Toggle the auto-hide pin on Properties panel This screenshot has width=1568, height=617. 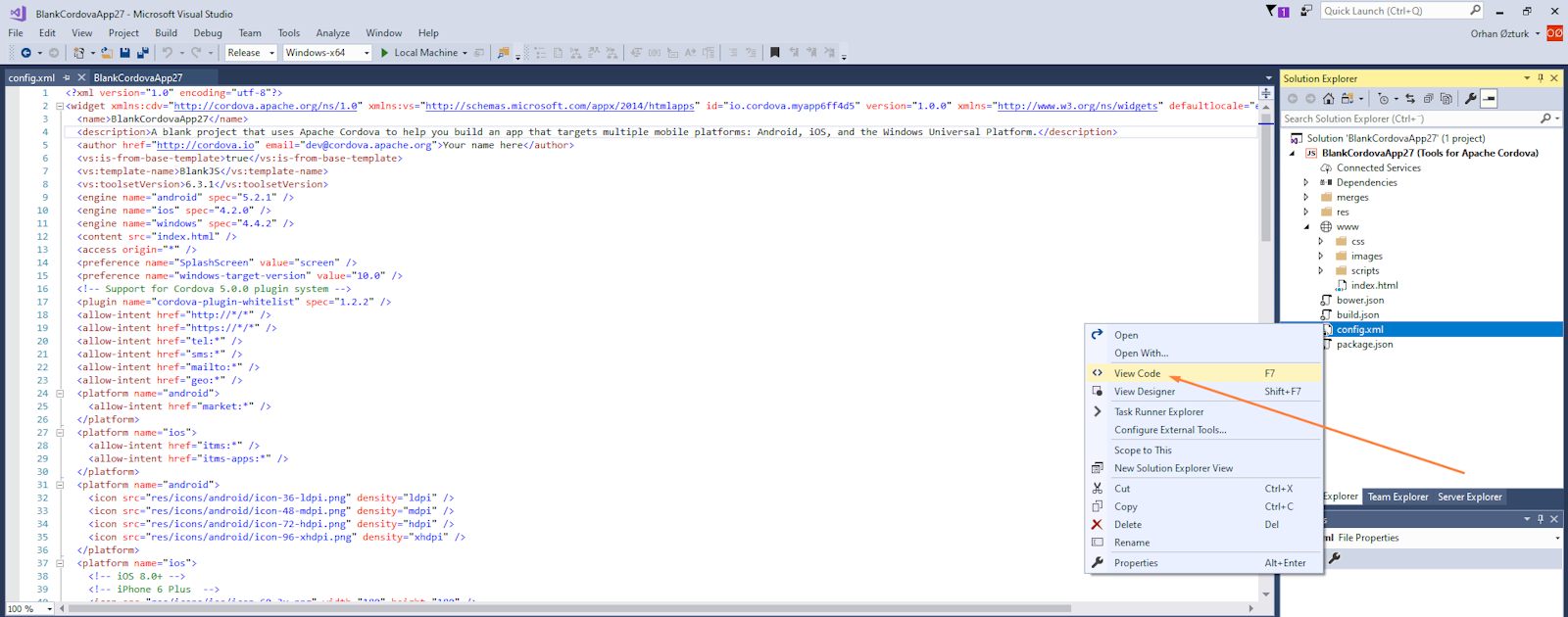point(1541,518)
